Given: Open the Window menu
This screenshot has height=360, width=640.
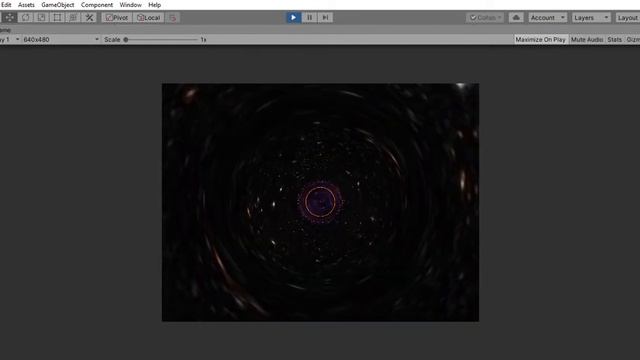Looking at the screenshot, I should [130, 5].
